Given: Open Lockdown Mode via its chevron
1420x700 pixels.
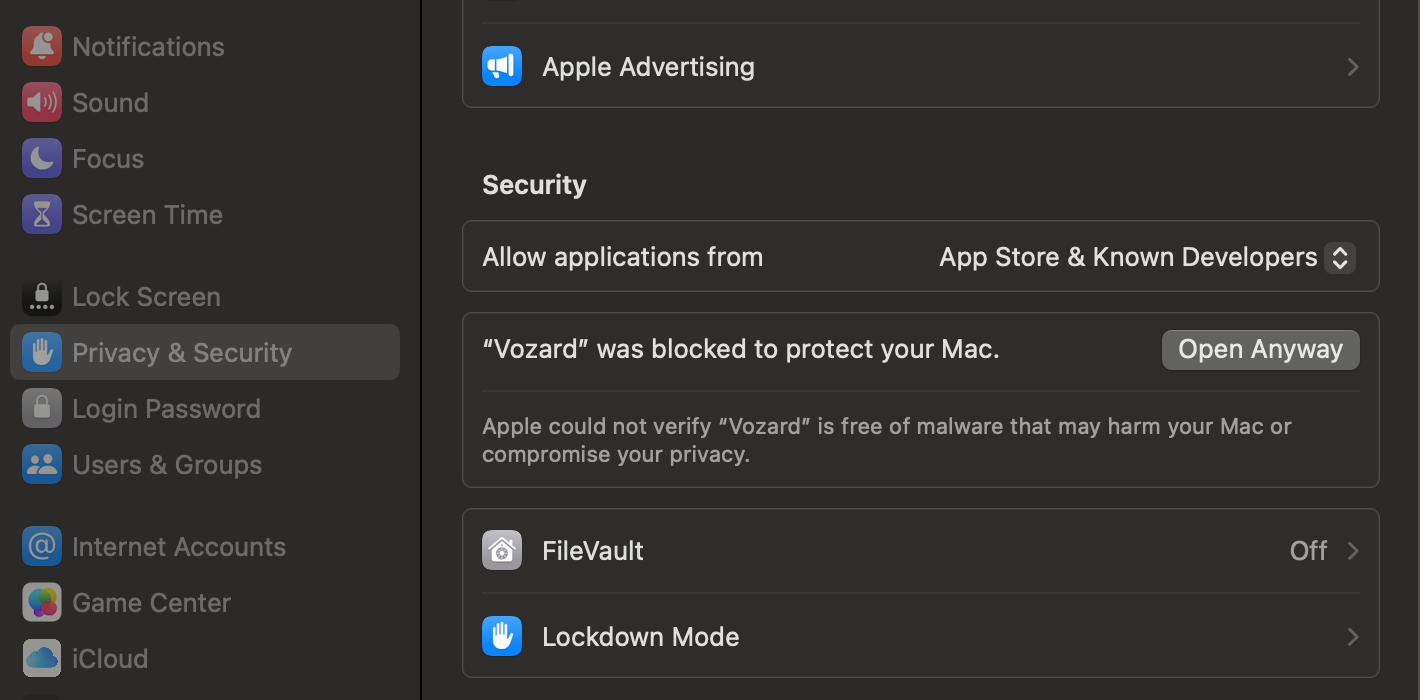Looking at the screenshot, I should coord(1353,636).
